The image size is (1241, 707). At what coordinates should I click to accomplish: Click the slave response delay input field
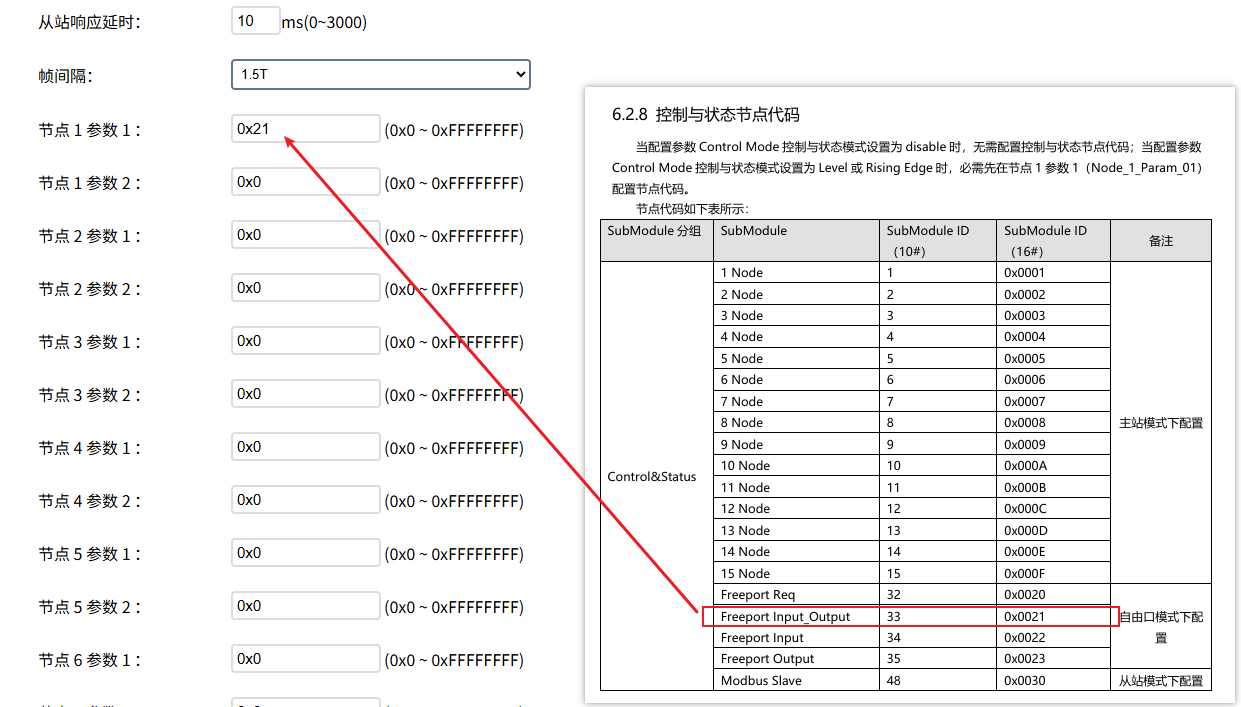(255, 21)
